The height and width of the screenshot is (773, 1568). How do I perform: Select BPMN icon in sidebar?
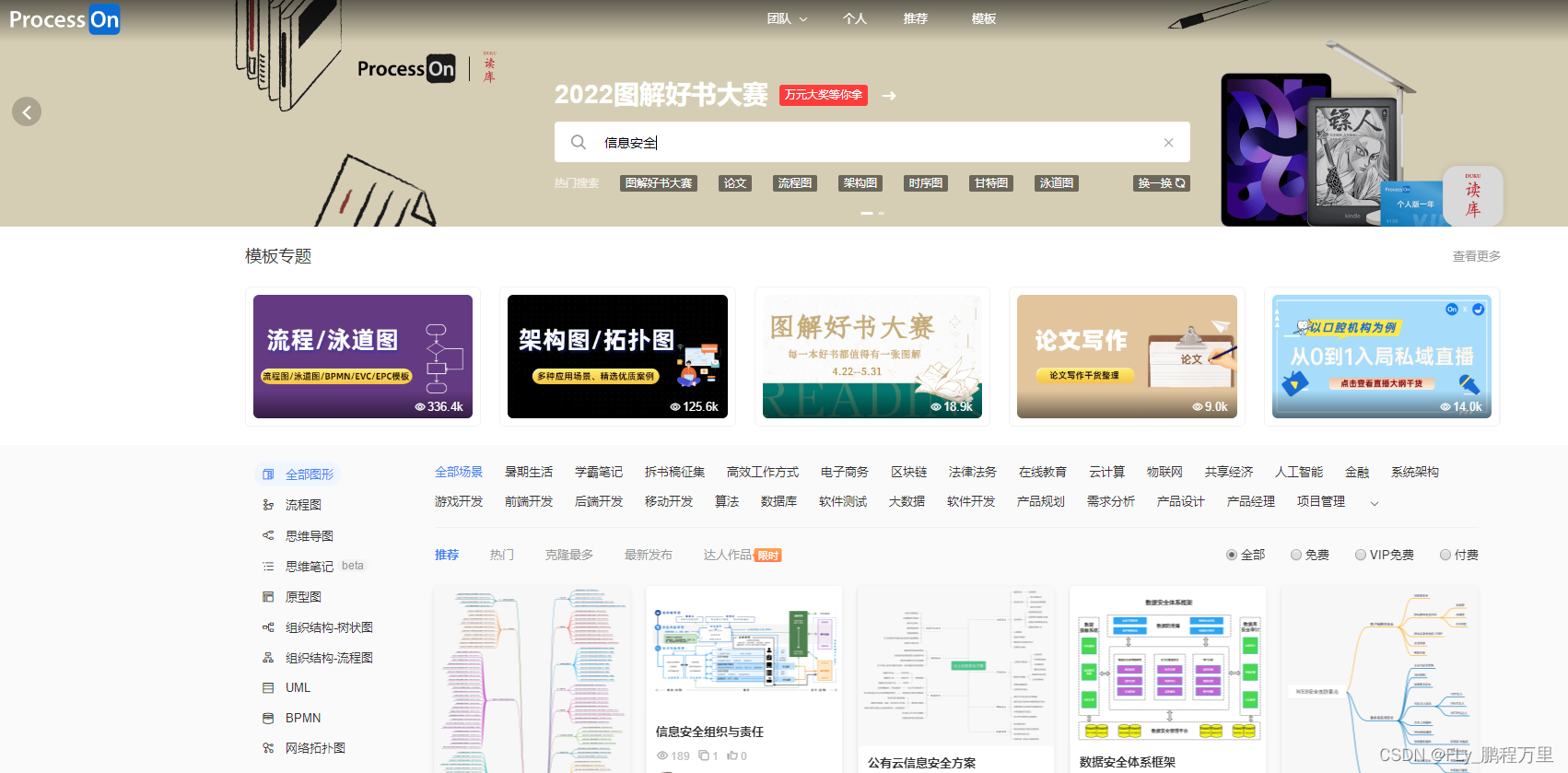(x=268, y=718)
